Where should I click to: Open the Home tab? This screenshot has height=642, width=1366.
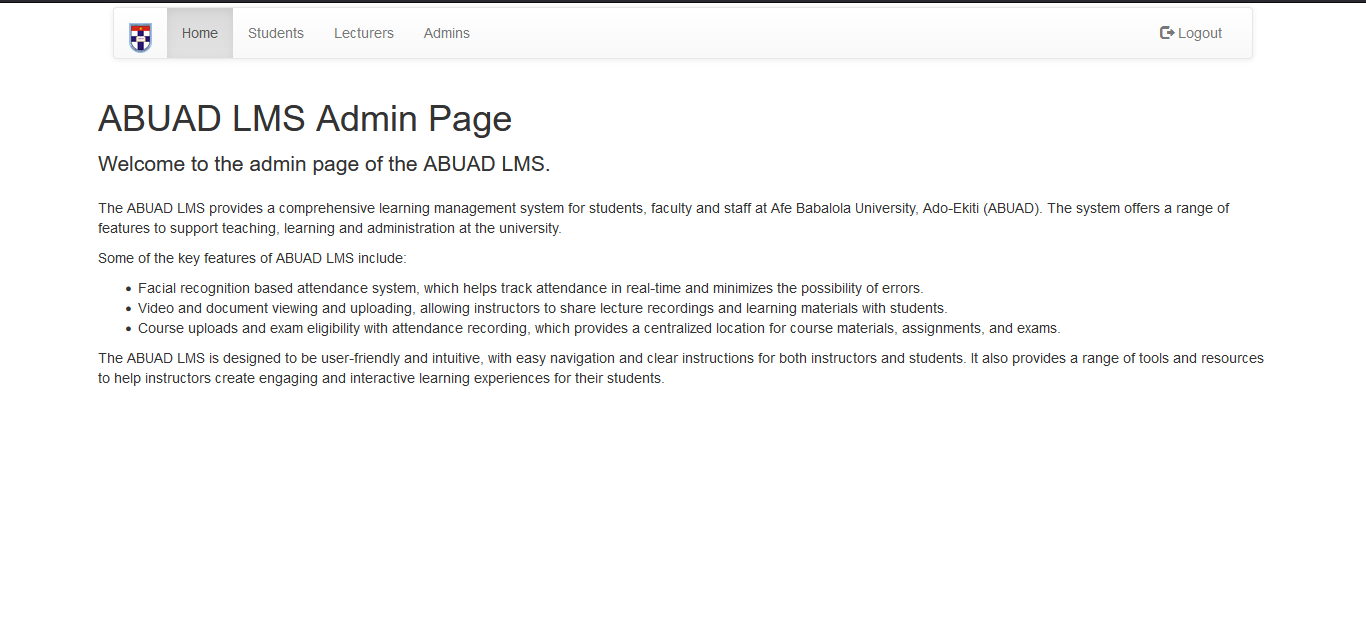point(200,33)
